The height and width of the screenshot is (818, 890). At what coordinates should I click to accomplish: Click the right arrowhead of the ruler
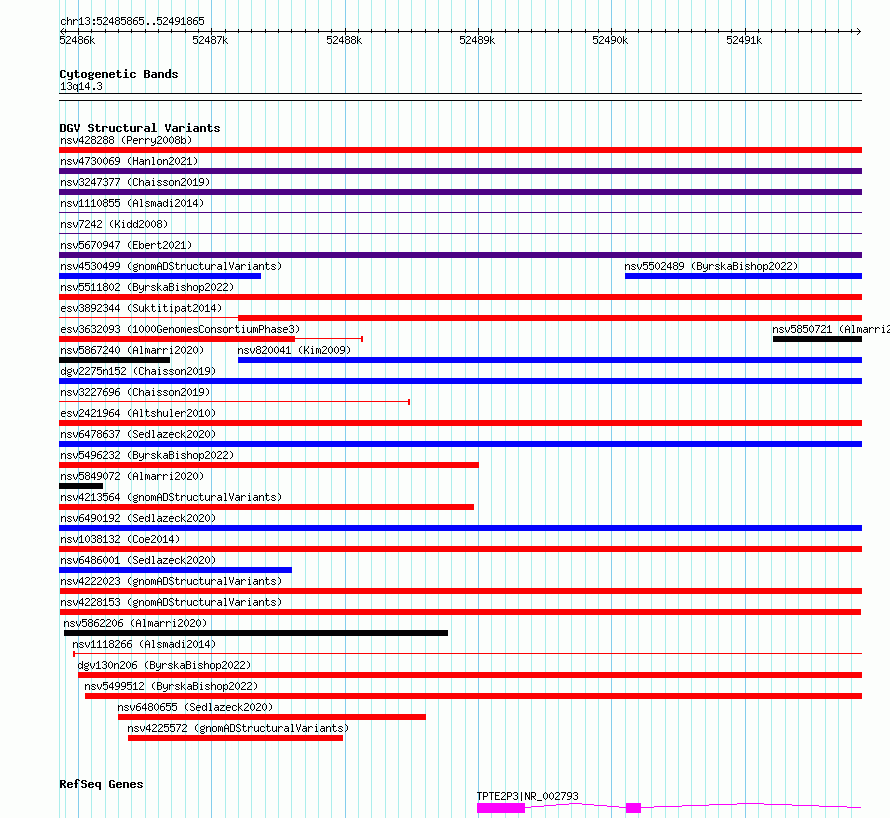pos(859,31)
